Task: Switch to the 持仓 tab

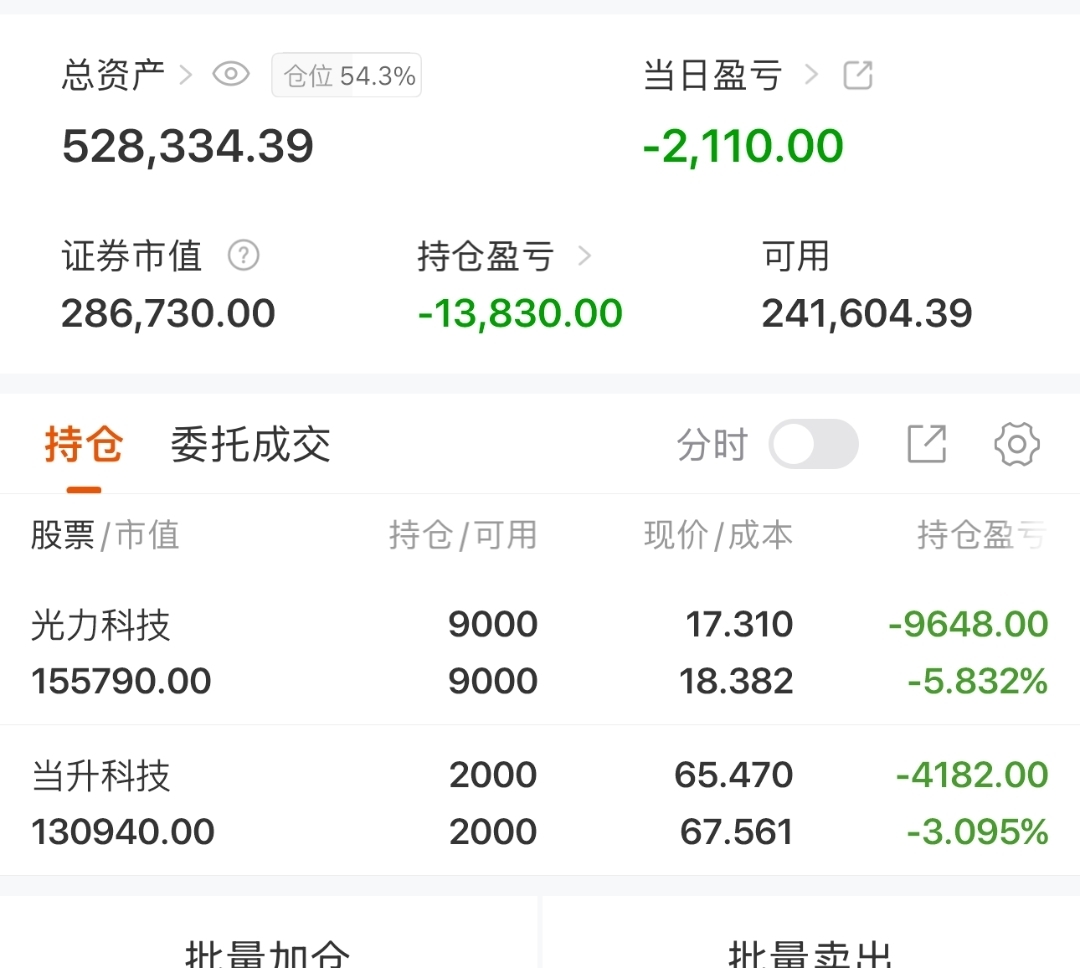Action: [84, 445]
